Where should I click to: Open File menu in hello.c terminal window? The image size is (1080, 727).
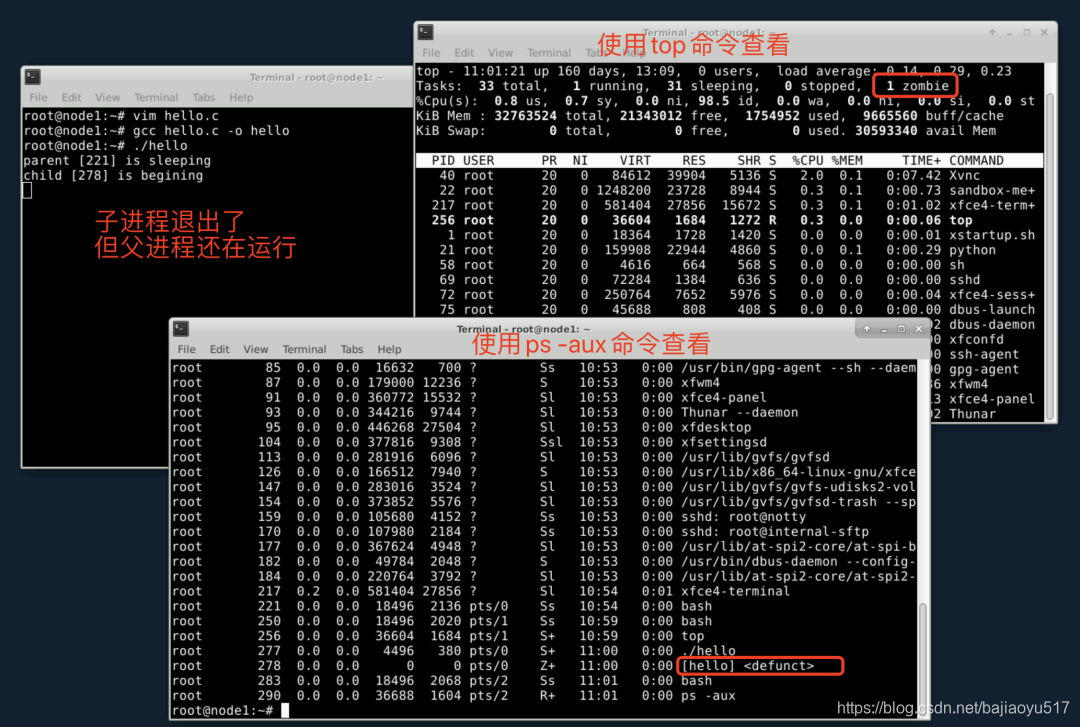(x=39, y=97)
